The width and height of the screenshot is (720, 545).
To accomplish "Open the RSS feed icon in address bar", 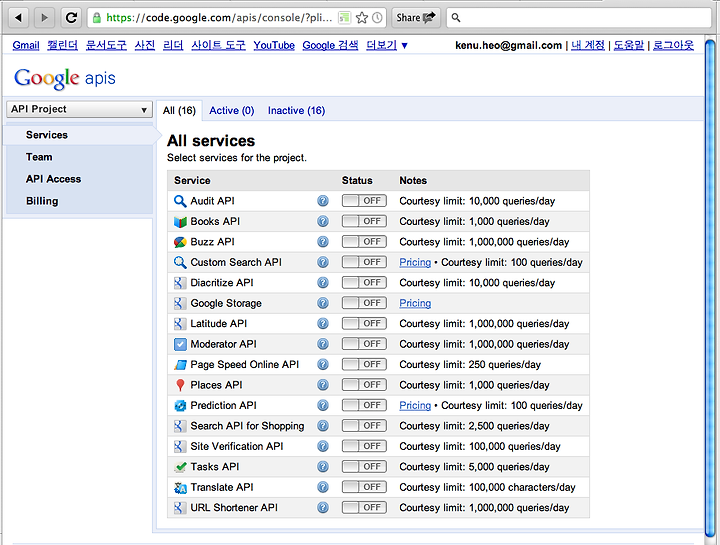I will pyautogui.click(x=344, y=18).
